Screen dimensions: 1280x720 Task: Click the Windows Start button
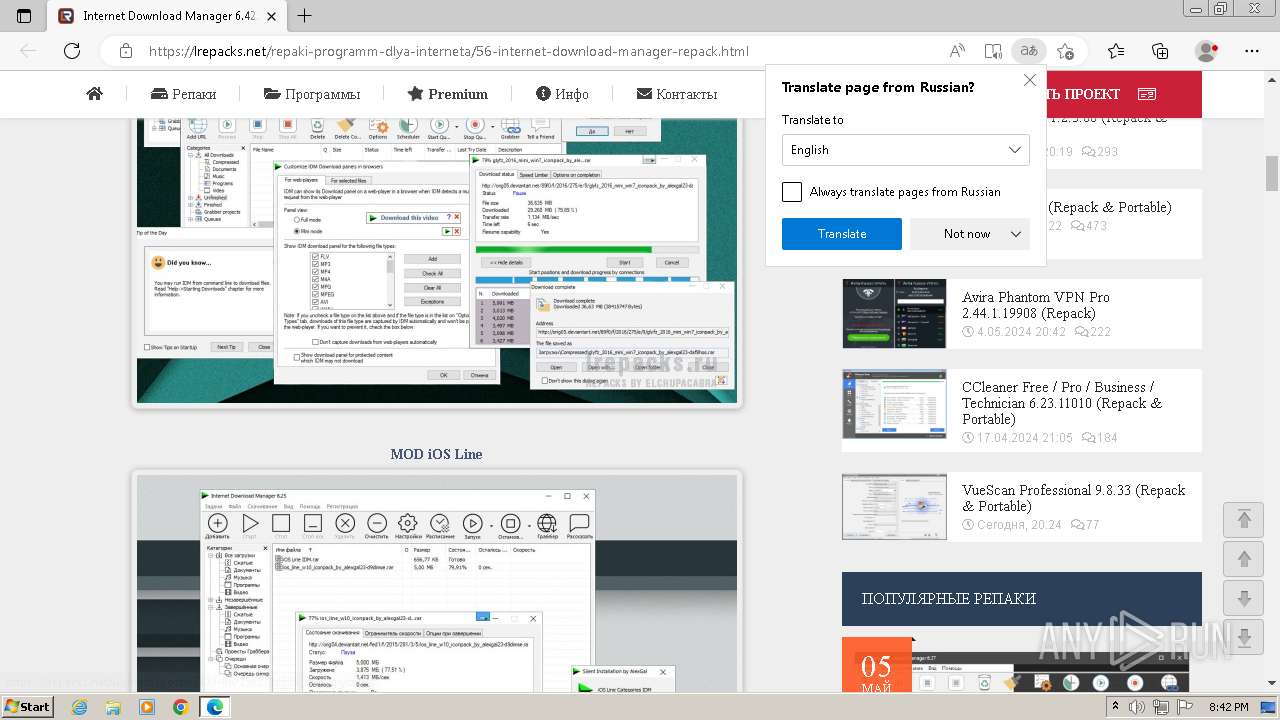[28, 707]
